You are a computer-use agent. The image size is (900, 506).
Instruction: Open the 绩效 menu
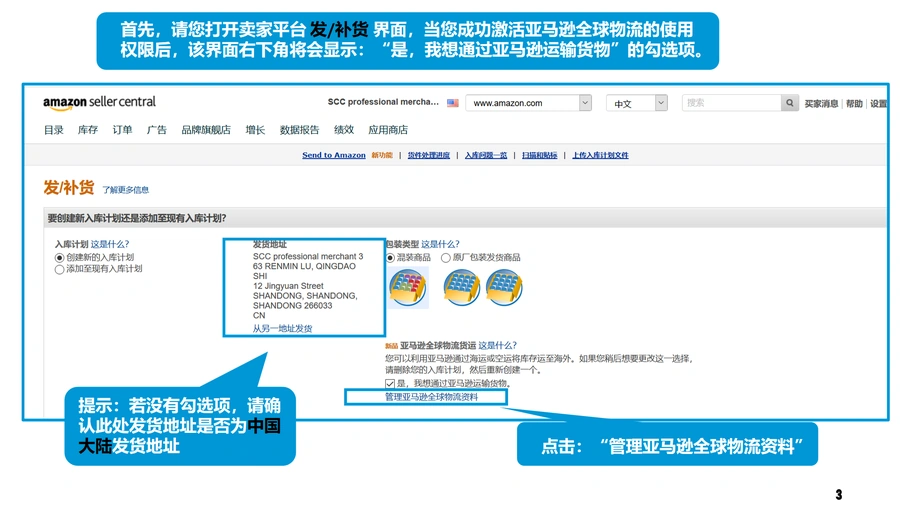[344, 130]
